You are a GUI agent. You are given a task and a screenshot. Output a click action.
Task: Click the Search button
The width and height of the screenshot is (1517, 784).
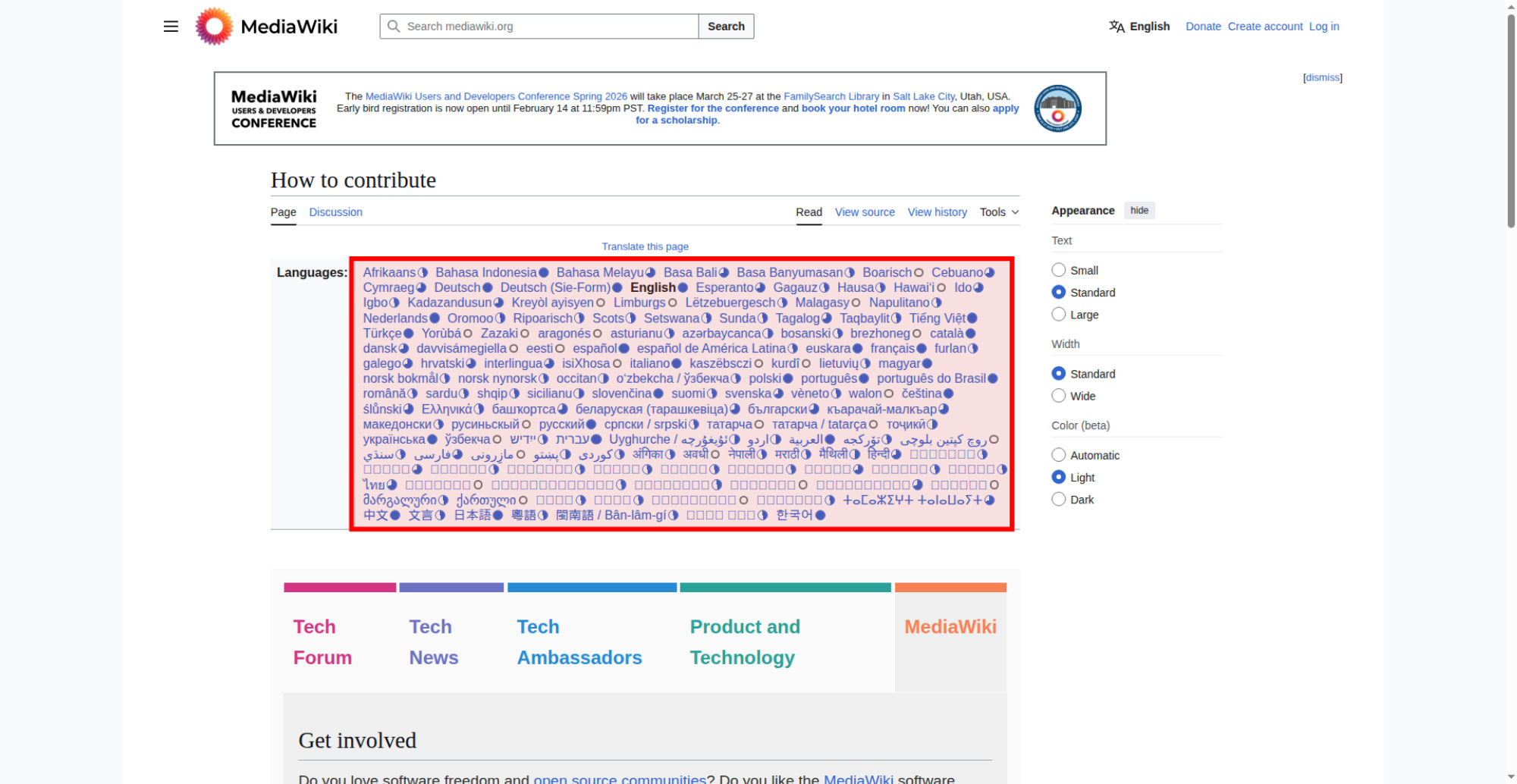(x=726, y=27)
